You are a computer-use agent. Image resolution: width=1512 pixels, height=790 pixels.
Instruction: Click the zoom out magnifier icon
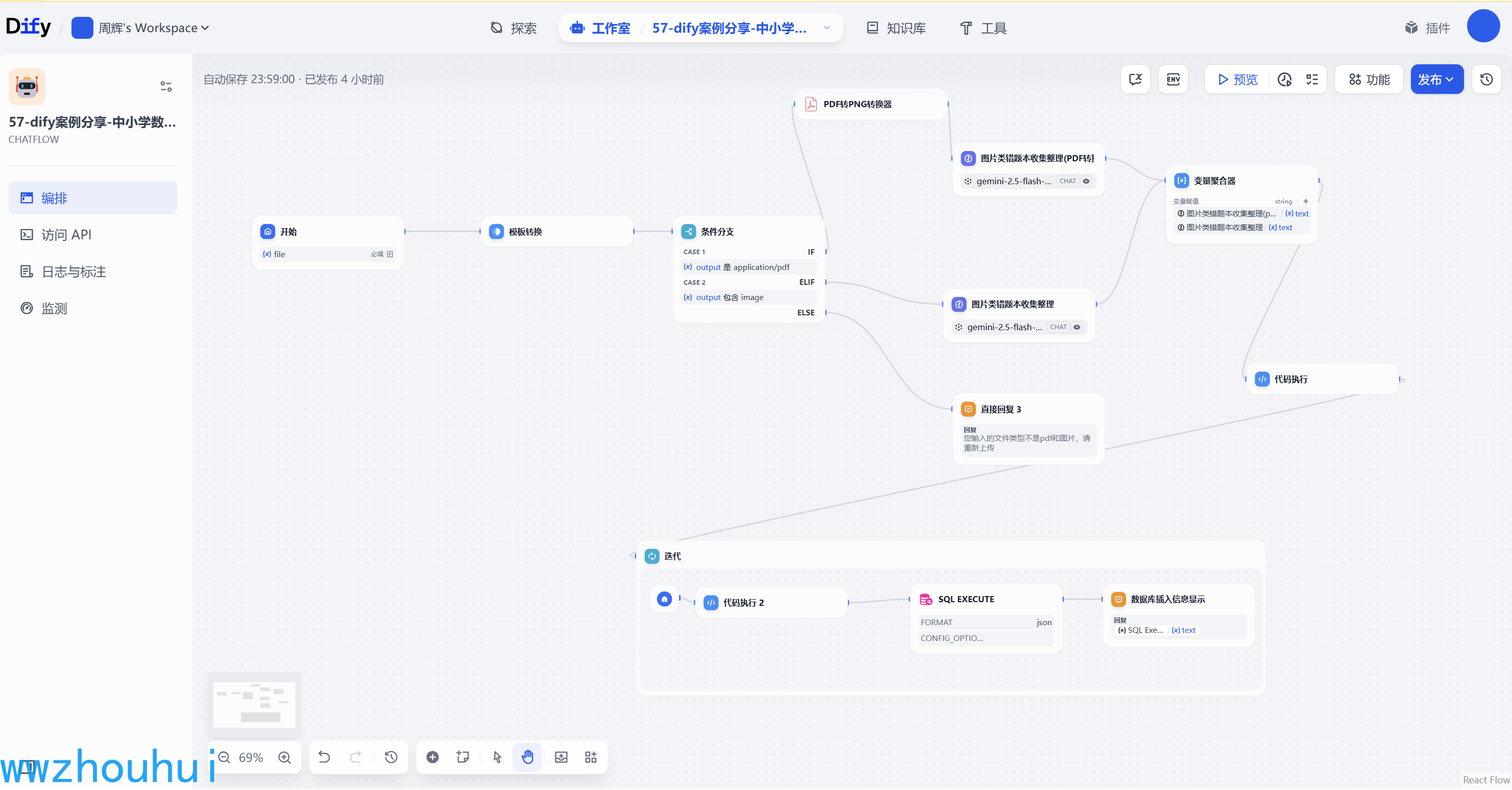pos(224,757)
